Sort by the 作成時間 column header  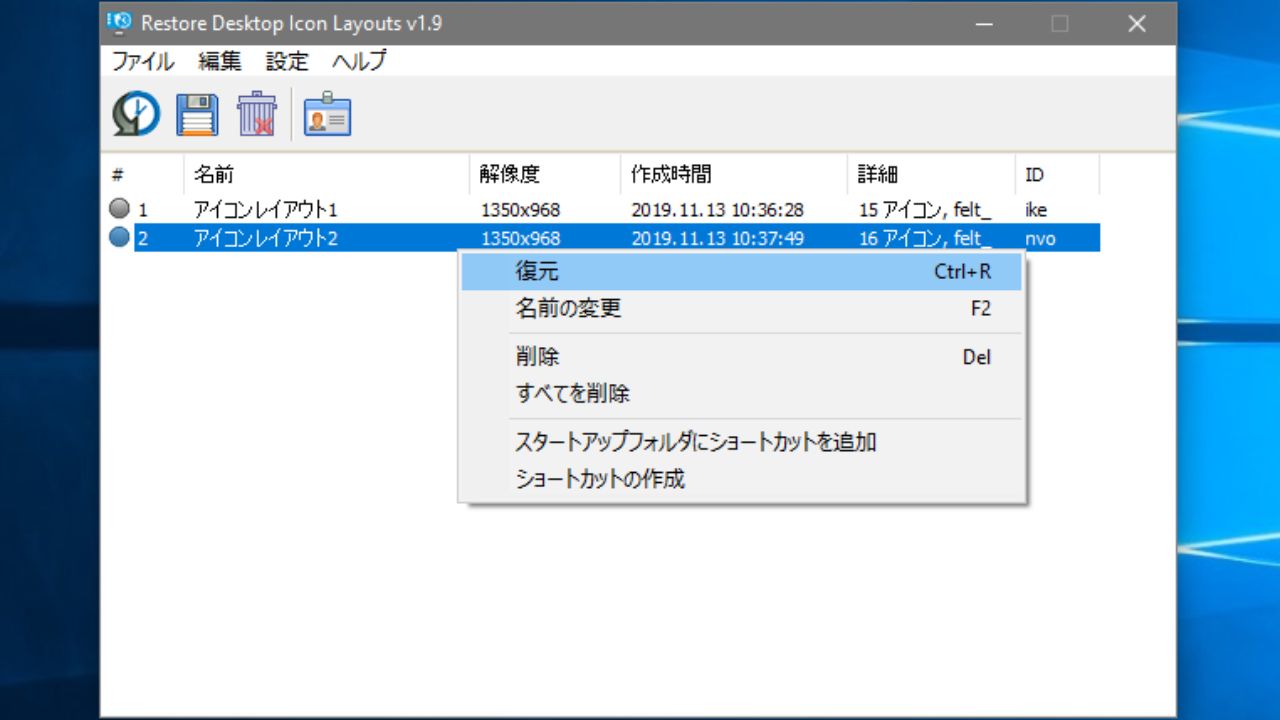[x=734, y=174]
